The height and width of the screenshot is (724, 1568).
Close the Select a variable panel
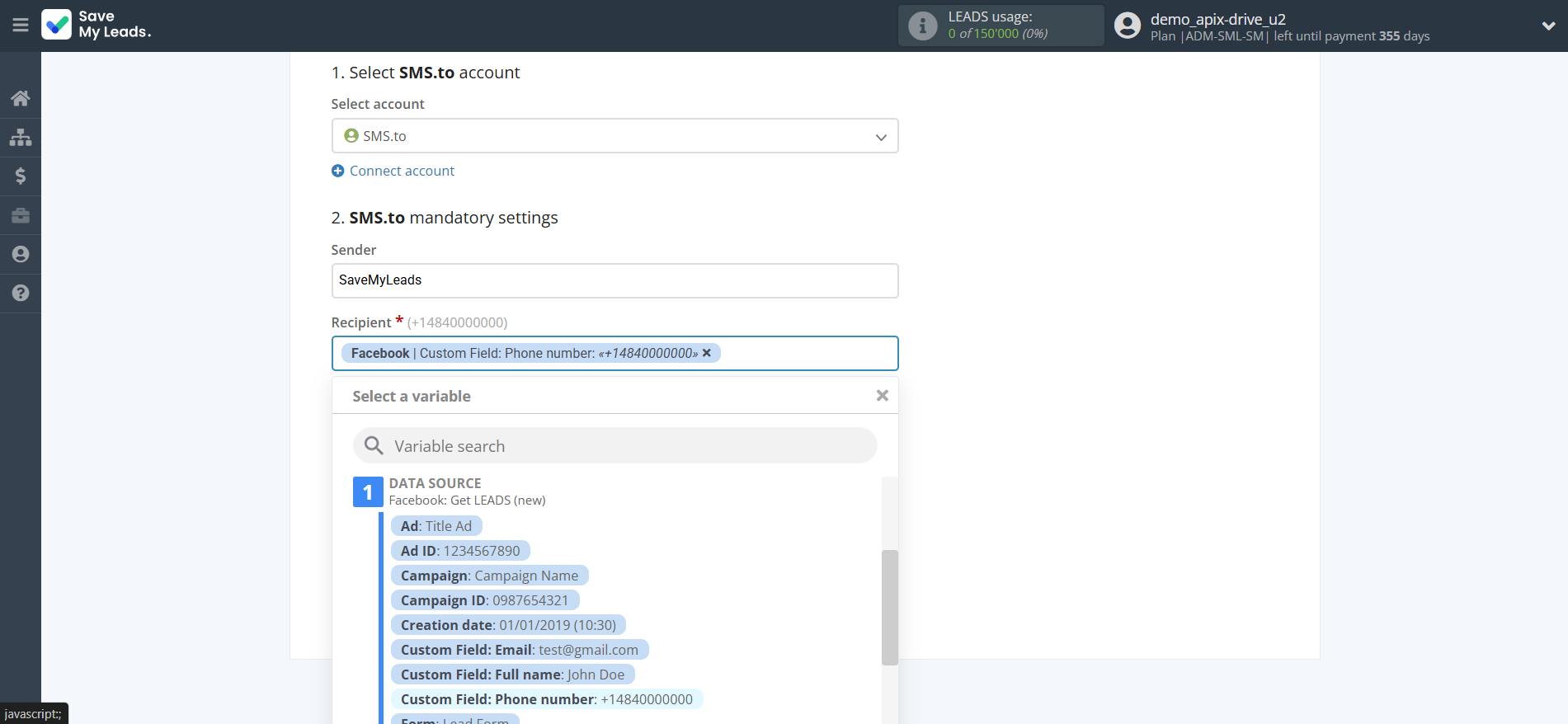click(882, 396)
